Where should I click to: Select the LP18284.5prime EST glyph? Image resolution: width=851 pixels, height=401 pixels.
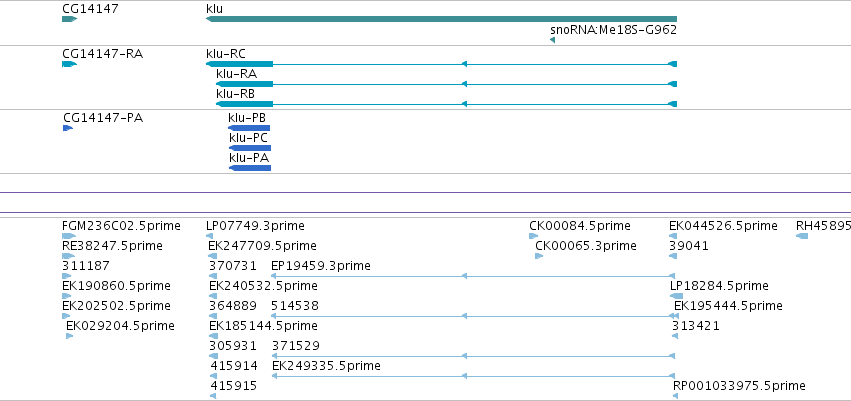click(677, 296)
